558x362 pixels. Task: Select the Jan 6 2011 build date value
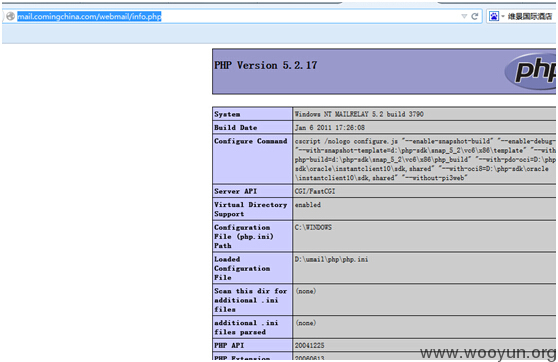pyautogui.click(x=330, y=127)
